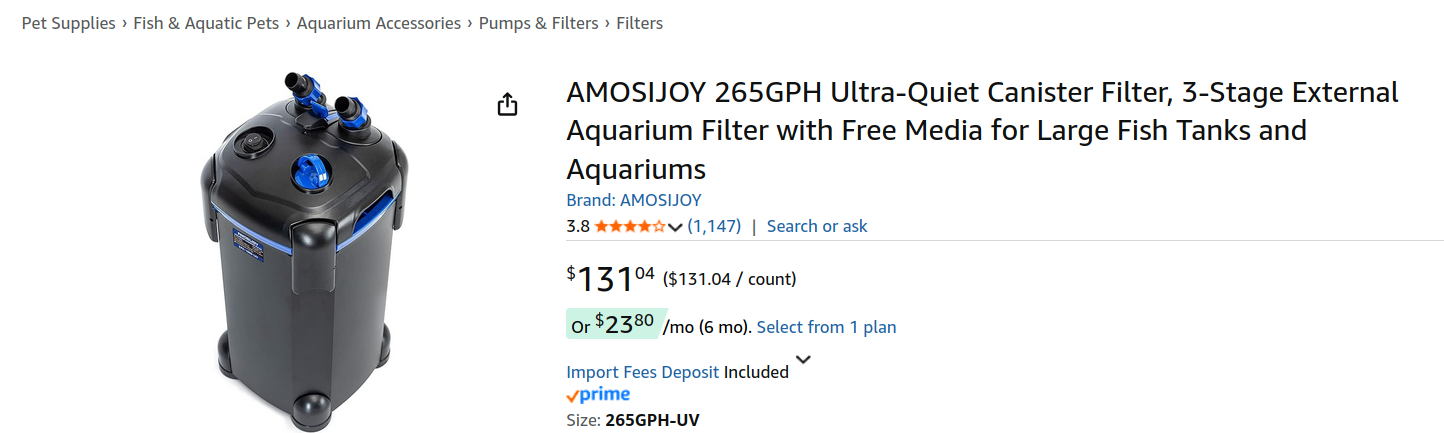Click Select from 1 plan link
1444x433 pixels.
tap(826, 327)
